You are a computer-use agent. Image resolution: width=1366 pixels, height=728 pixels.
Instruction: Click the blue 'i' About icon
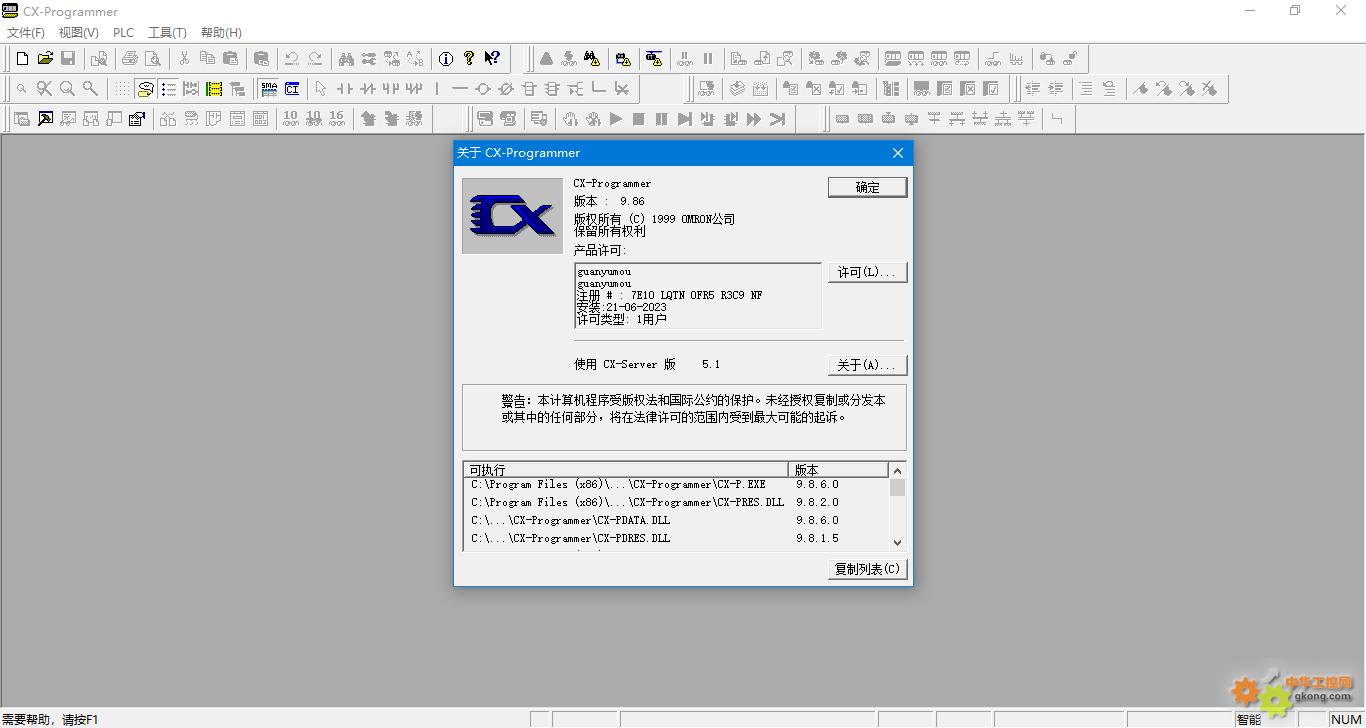446,59
